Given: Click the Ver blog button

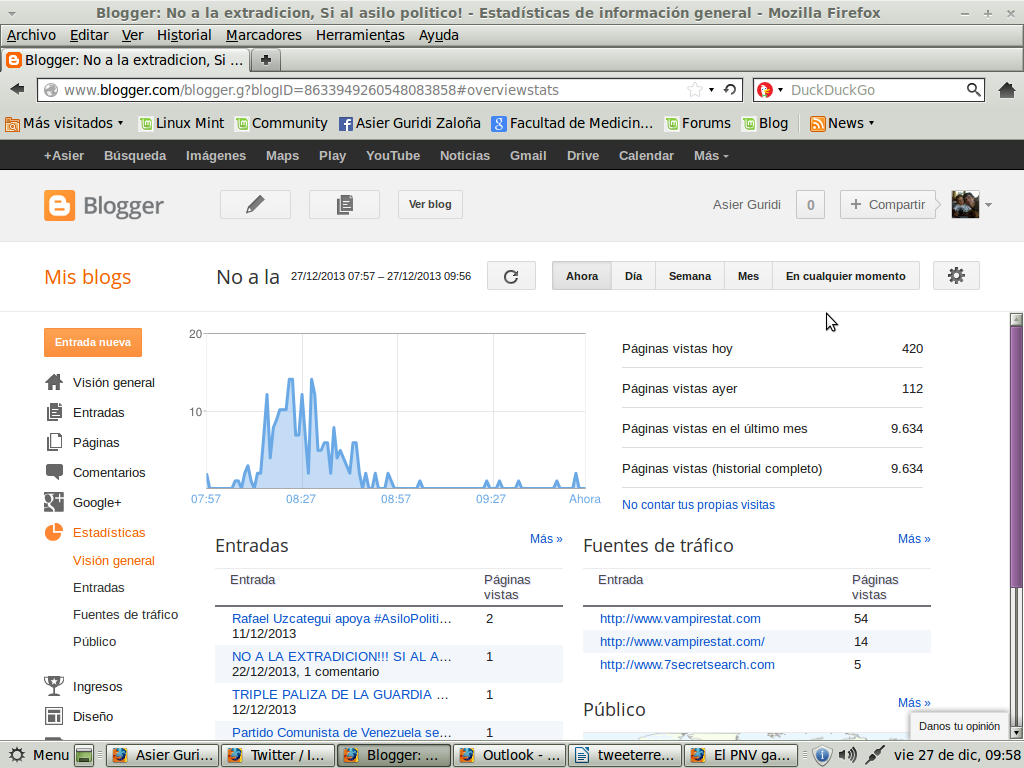Looking at the screenshot, I should click(430, 204).
